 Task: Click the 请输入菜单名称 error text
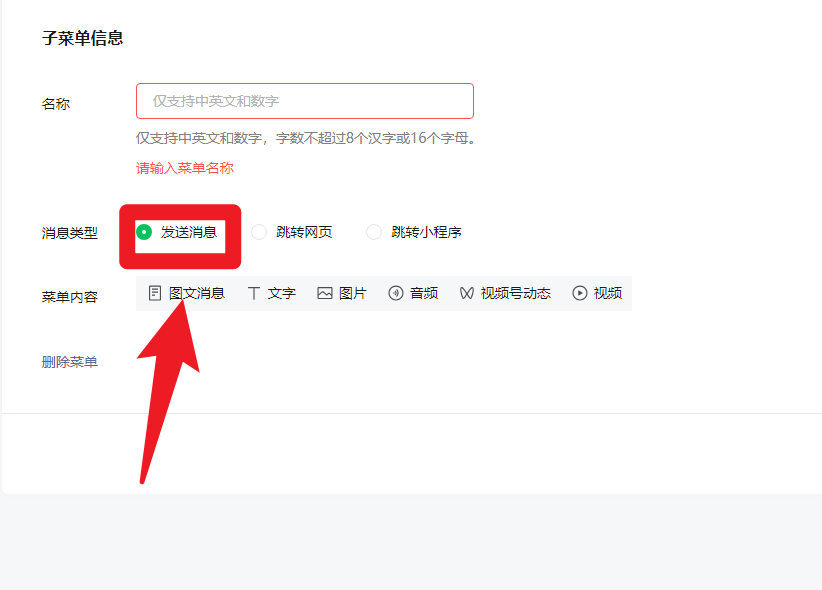[x=185, y=168]
